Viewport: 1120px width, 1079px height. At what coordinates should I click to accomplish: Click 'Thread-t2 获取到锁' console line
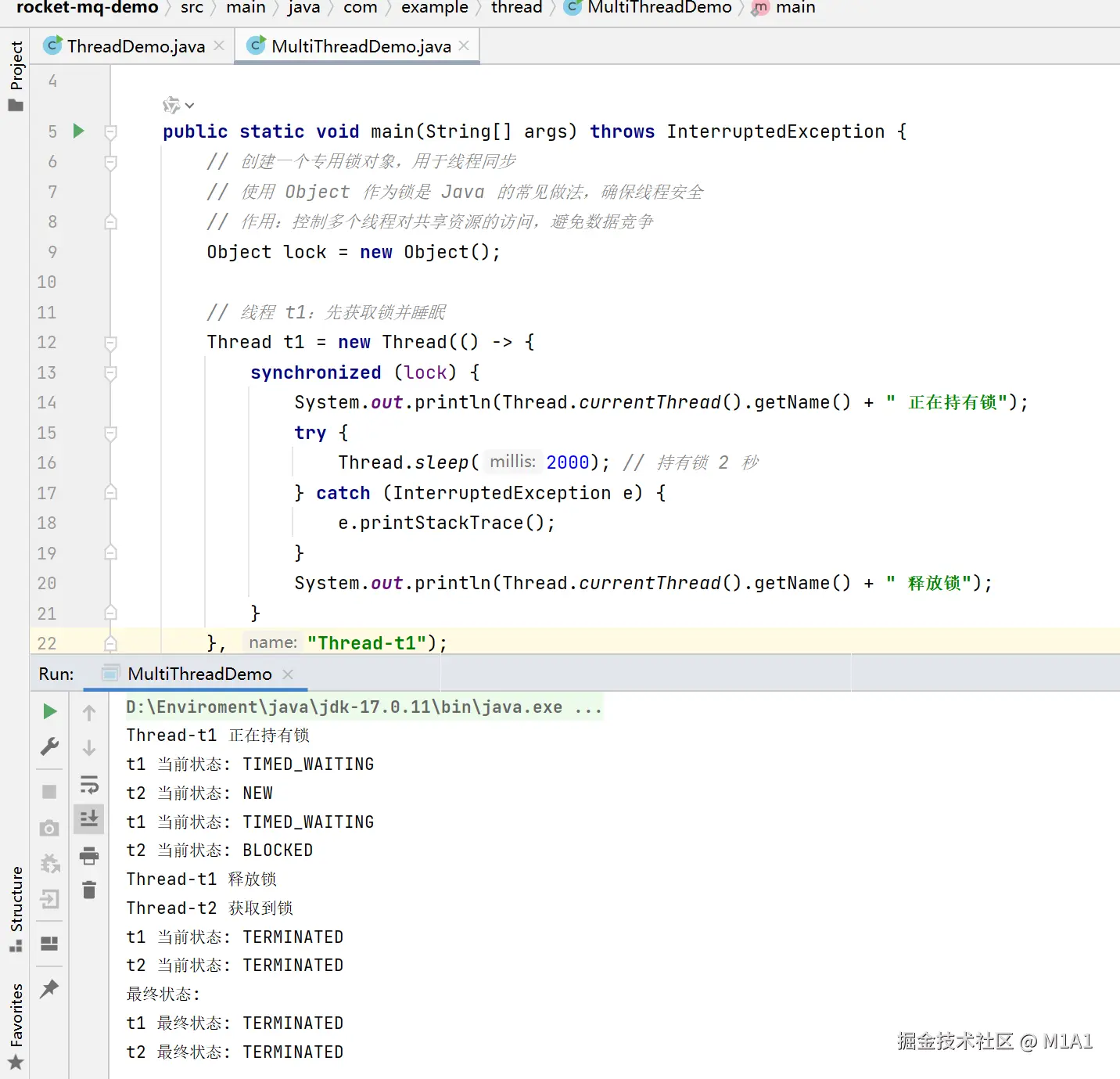(210, 908)
